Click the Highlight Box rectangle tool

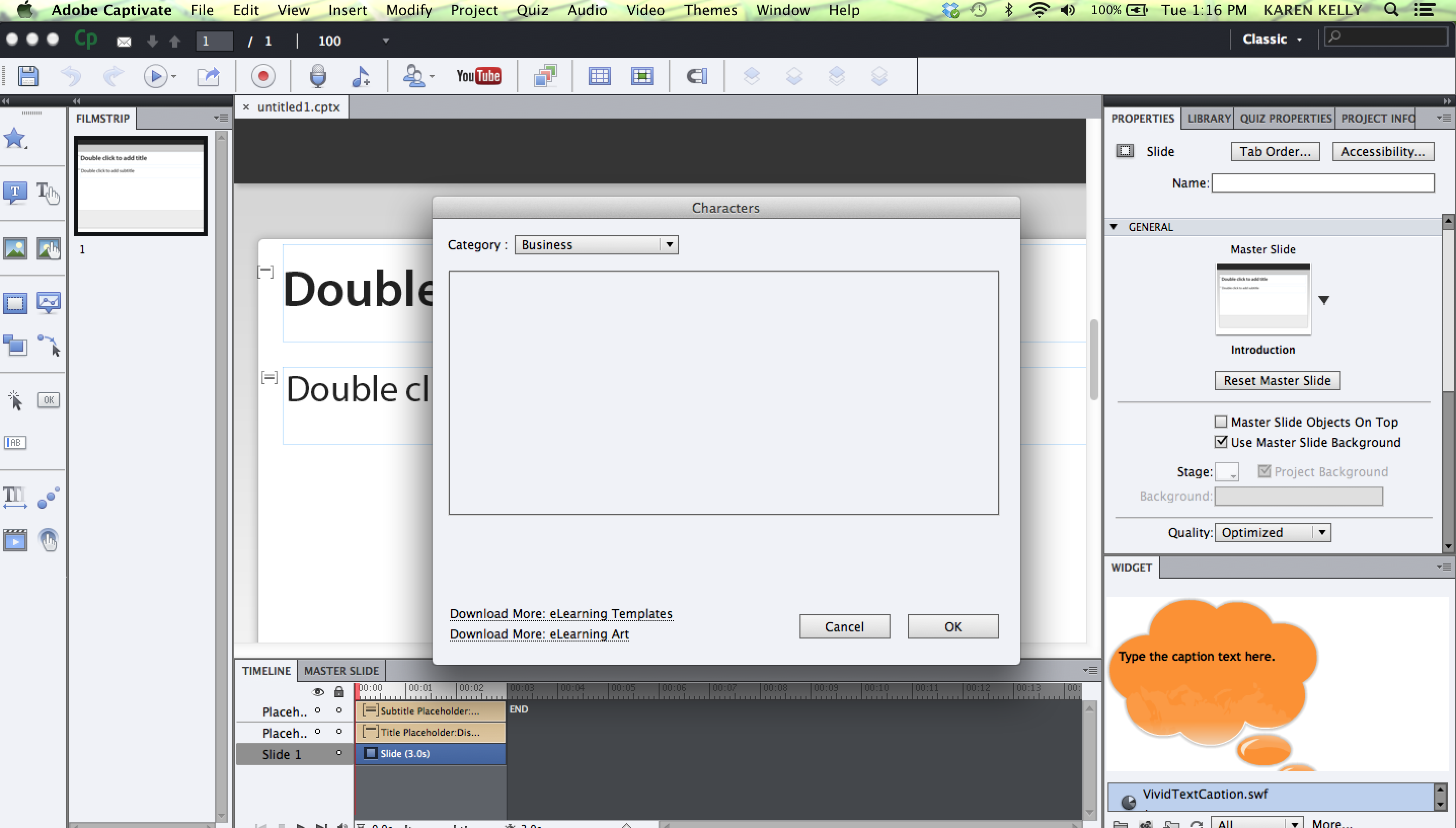[x=15, y=303]
